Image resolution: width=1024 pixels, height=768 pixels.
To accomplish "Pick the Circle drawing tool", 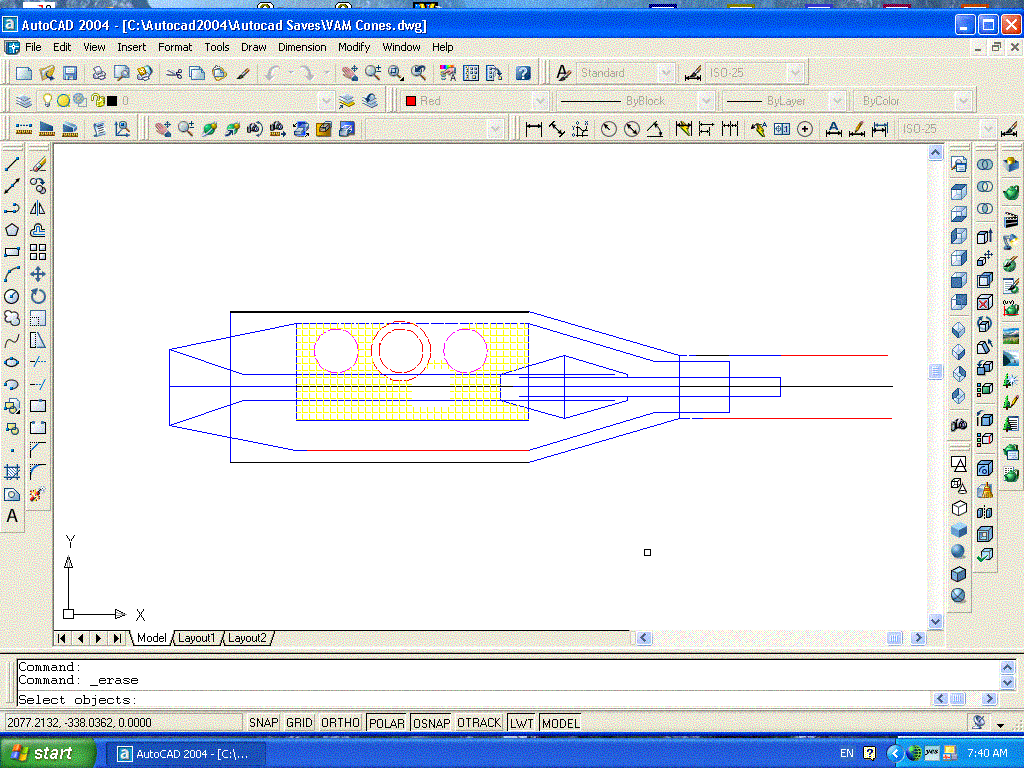I will click(x=12, y=297).
